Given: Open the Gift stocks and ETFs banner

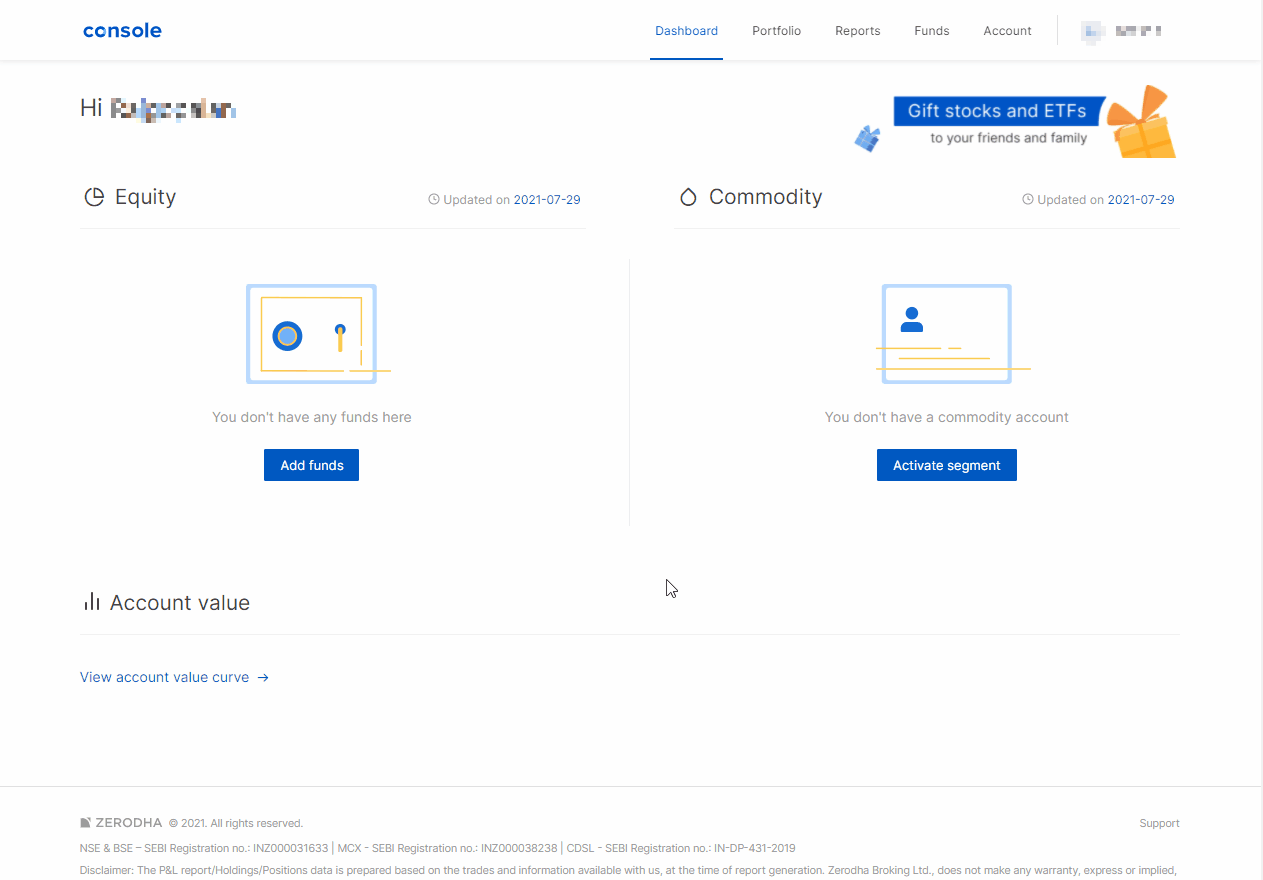Looking at the screenshot, I should 1014,122.
